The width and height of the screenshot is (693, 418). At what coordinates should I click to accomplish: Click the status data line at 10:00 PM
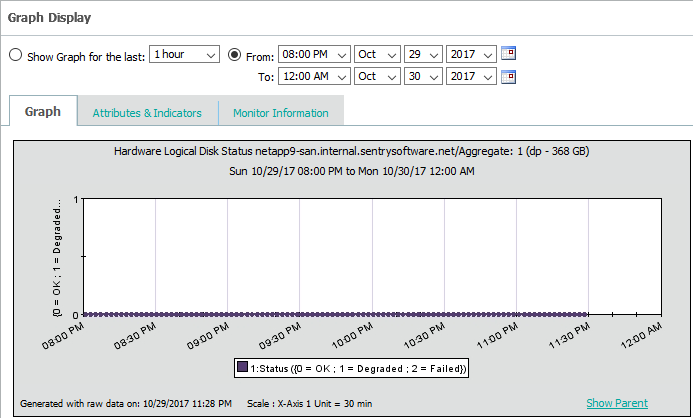[x=373, y=314]
